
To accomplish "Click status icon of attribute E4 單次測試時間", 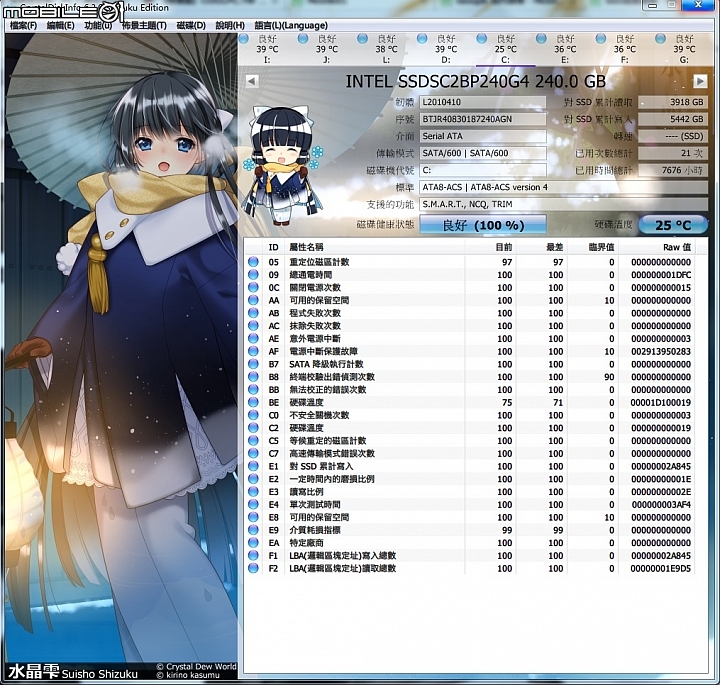I will click(x=253, y=504).
